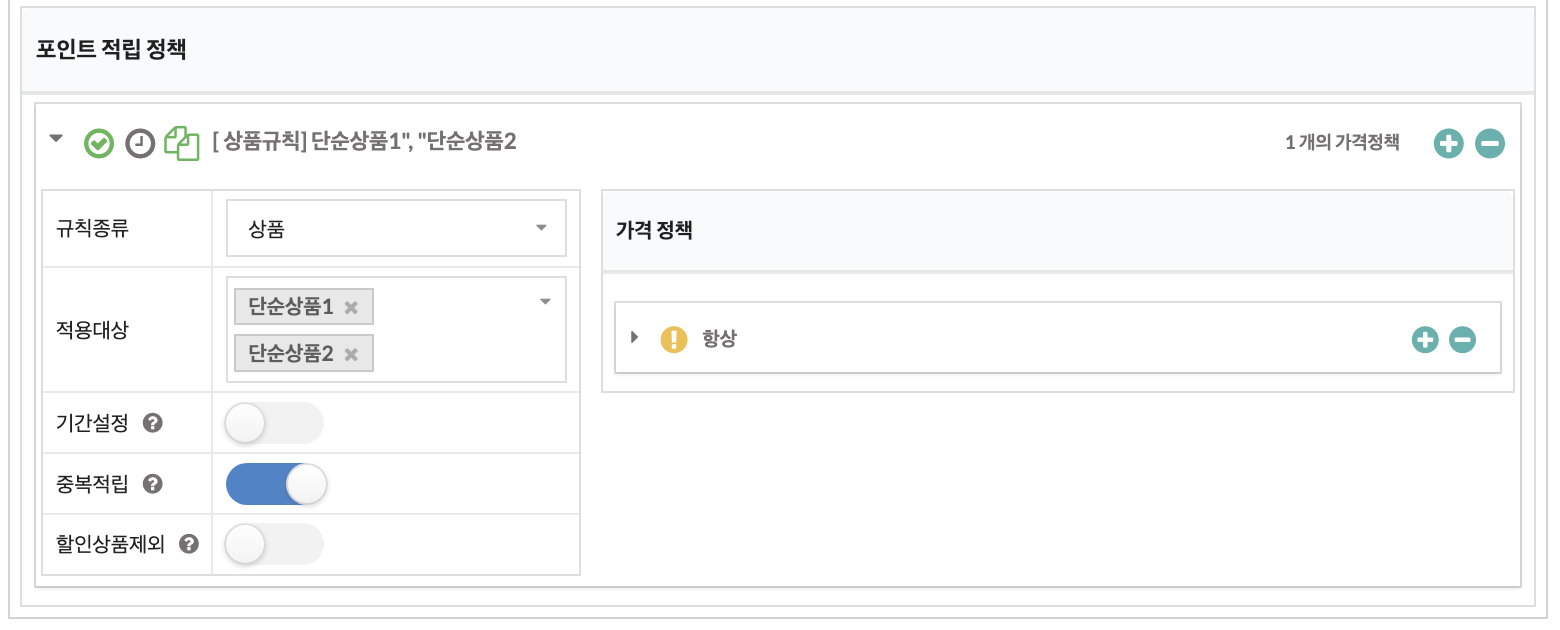This screenshot has height=630, width=1560.
Task: Click the copy rule icon
Action: pyautogui.click(x=181, y=143)
